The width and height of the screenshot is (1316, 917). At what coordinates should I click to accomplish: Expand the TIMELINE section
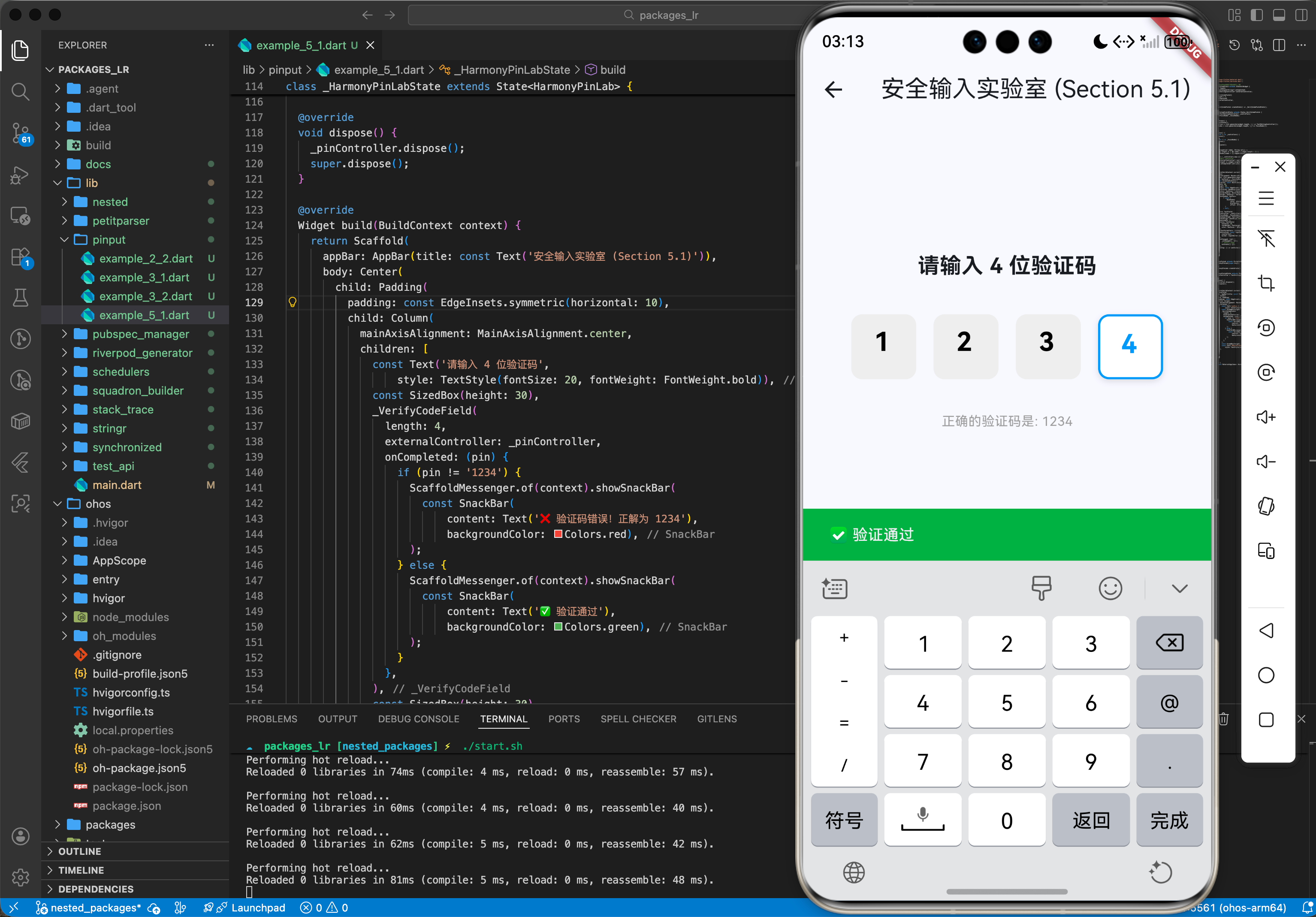point(81,870)
